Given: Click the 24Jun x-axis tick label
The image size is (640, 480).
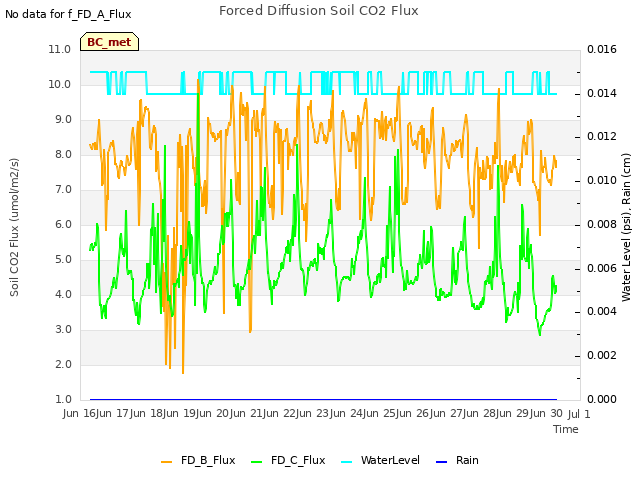Looking at the screenshot, I should point(364,413).
